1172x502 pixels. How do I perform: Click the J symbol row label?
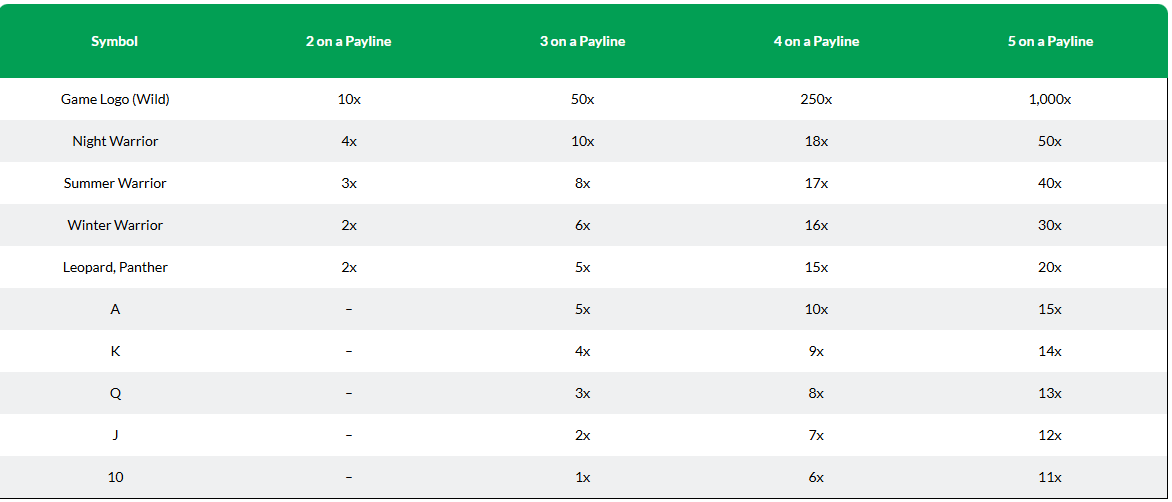115,435
